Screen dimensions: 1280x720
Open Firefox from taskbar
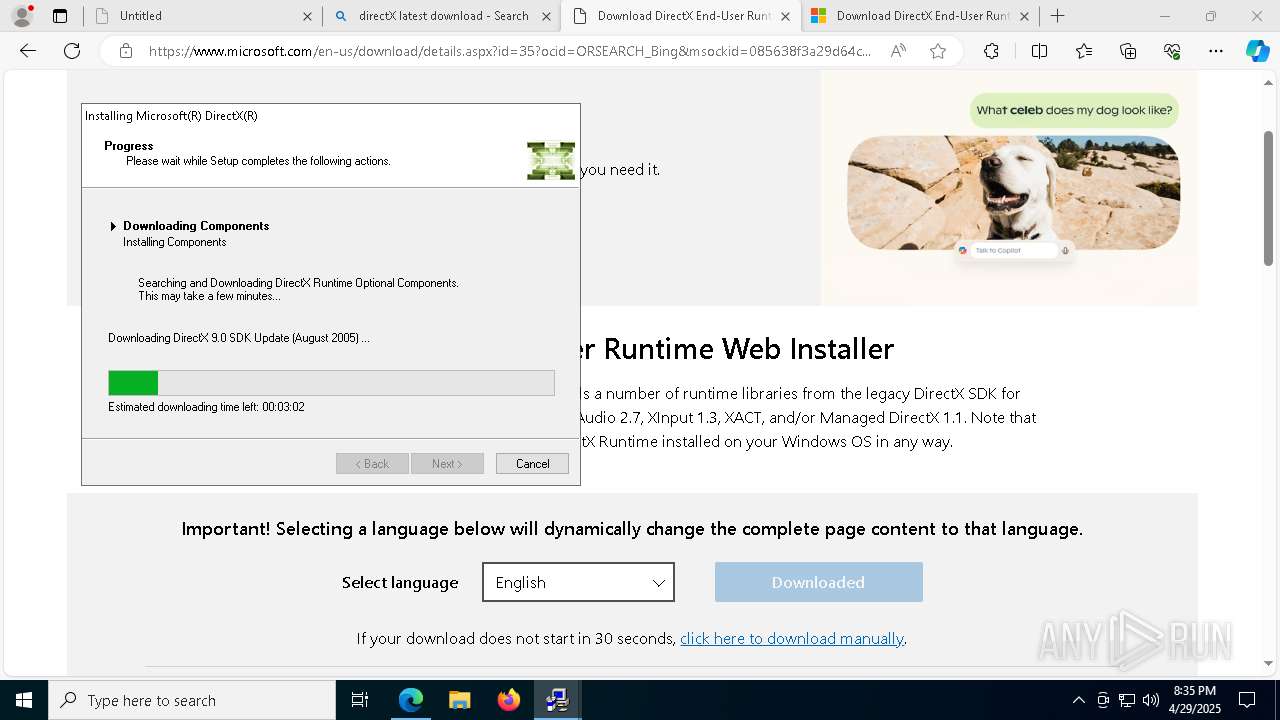[x=509, y=700]
